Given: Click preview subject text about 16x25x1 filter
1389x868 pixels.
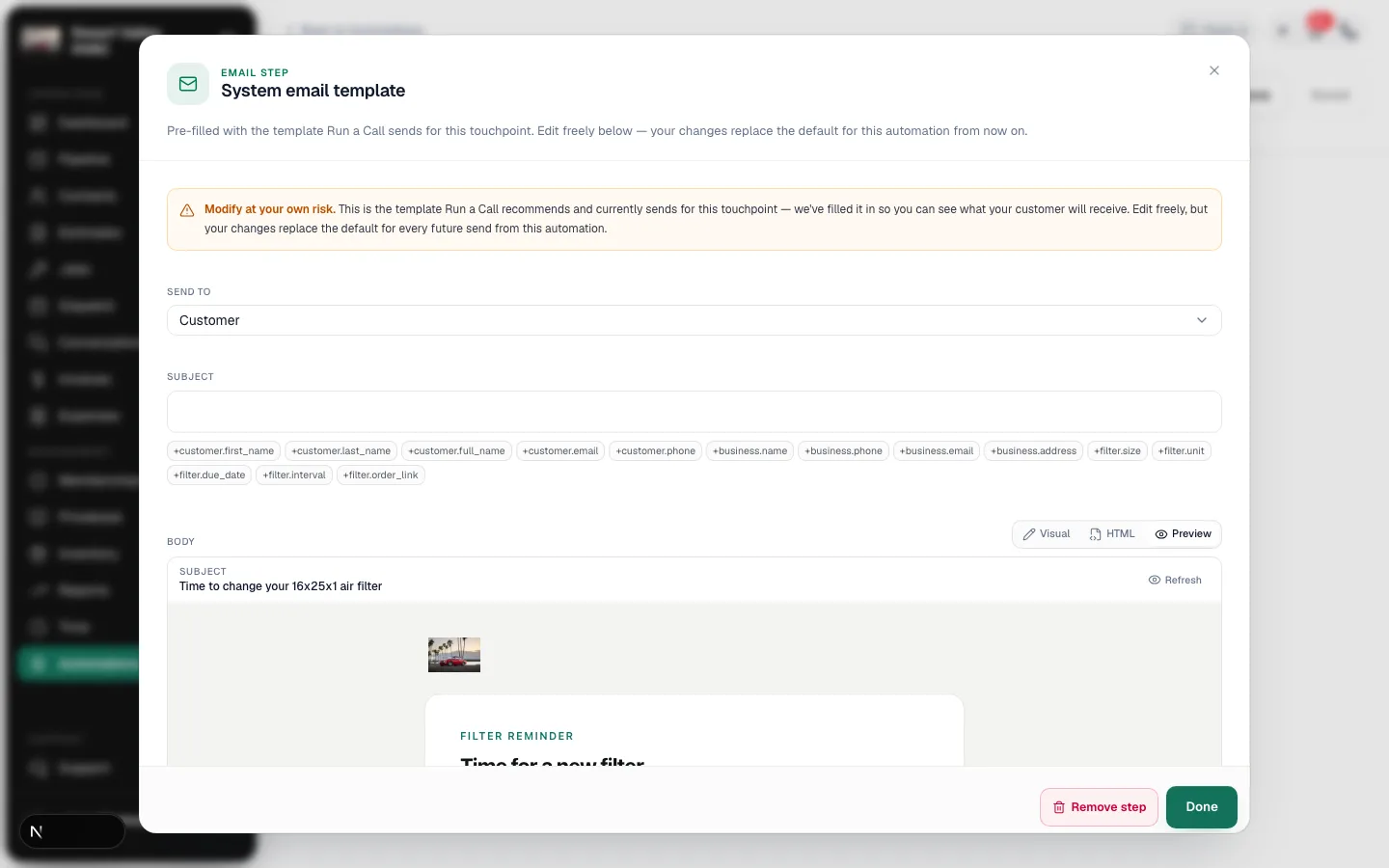Looking at the screenshot, I should pyautogui.click(x=281, y=586).
